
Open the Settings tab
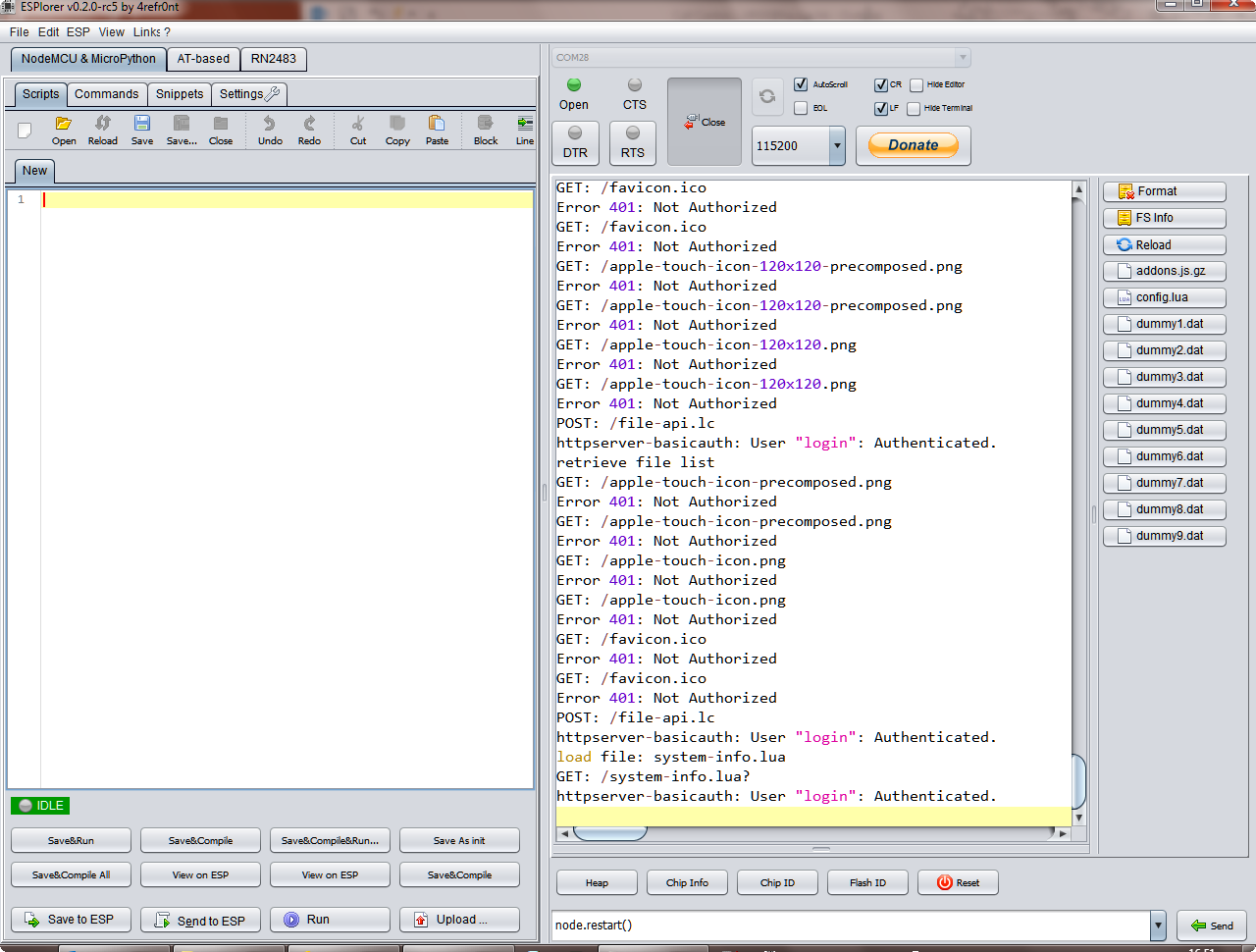(x=249, y=94)
